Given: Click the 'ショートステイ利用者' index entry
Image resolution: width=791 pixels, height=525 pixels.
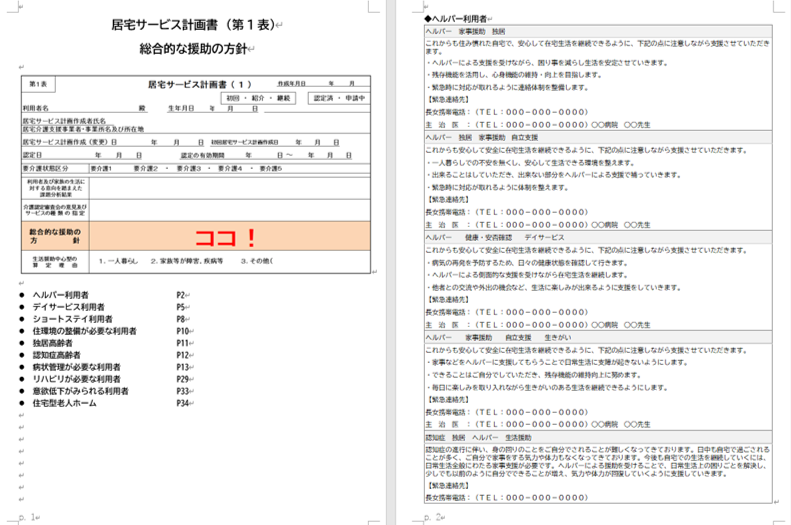Looking at the screenshot, I should [73, 319].
